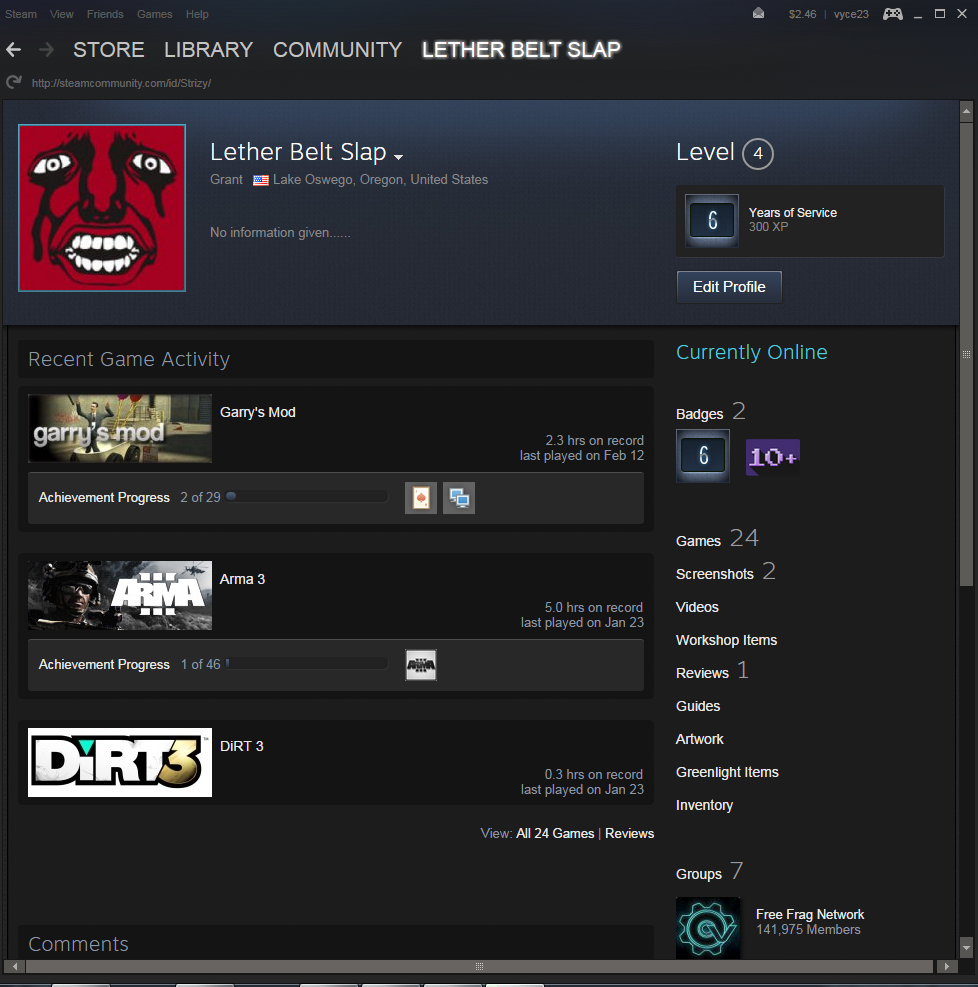The image size is (978, 987).
Task: Open the vyce23 account name
Action: (x=851, y=14)
